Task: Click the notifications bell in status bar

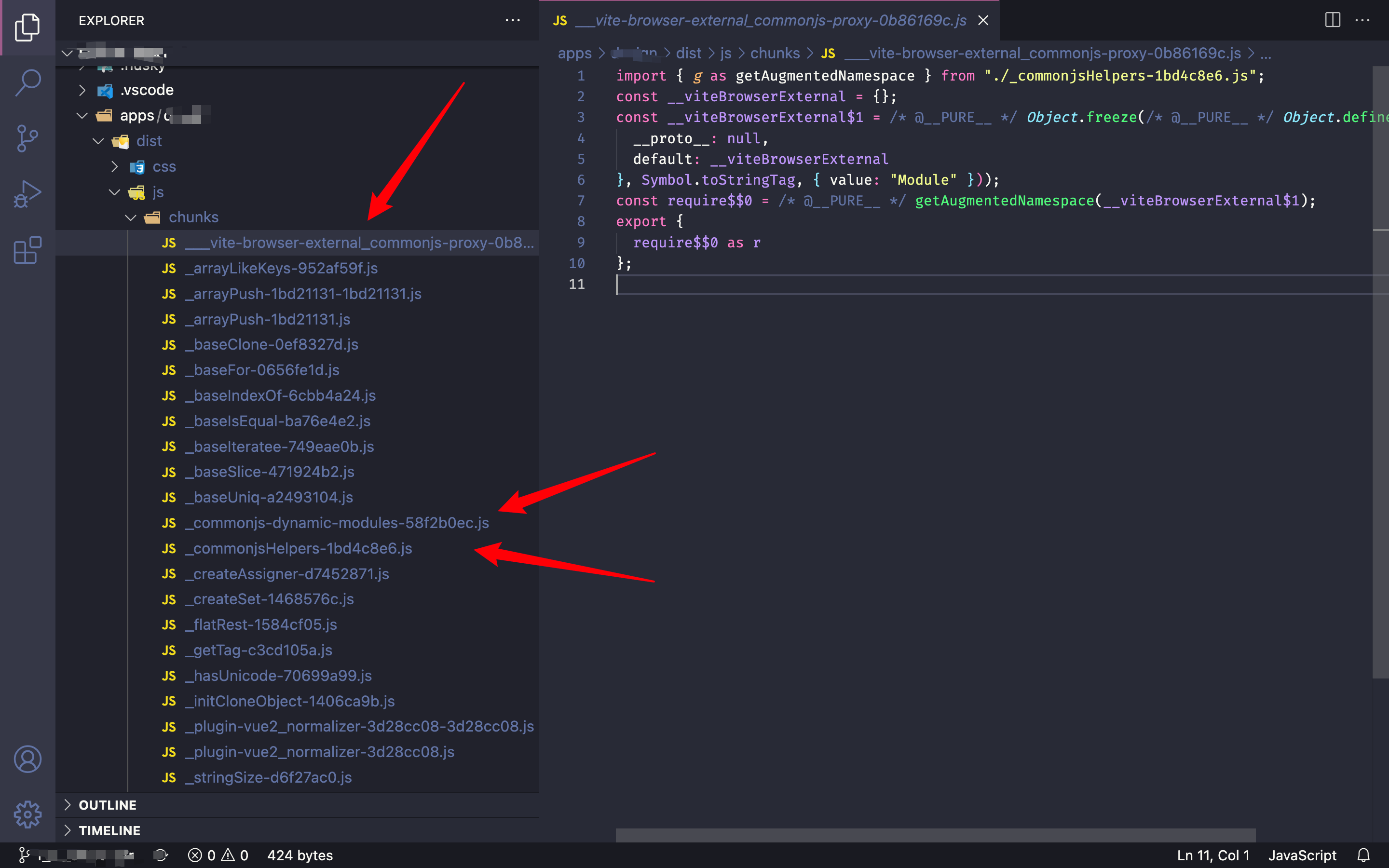Action: click(x=1363, y=855)
